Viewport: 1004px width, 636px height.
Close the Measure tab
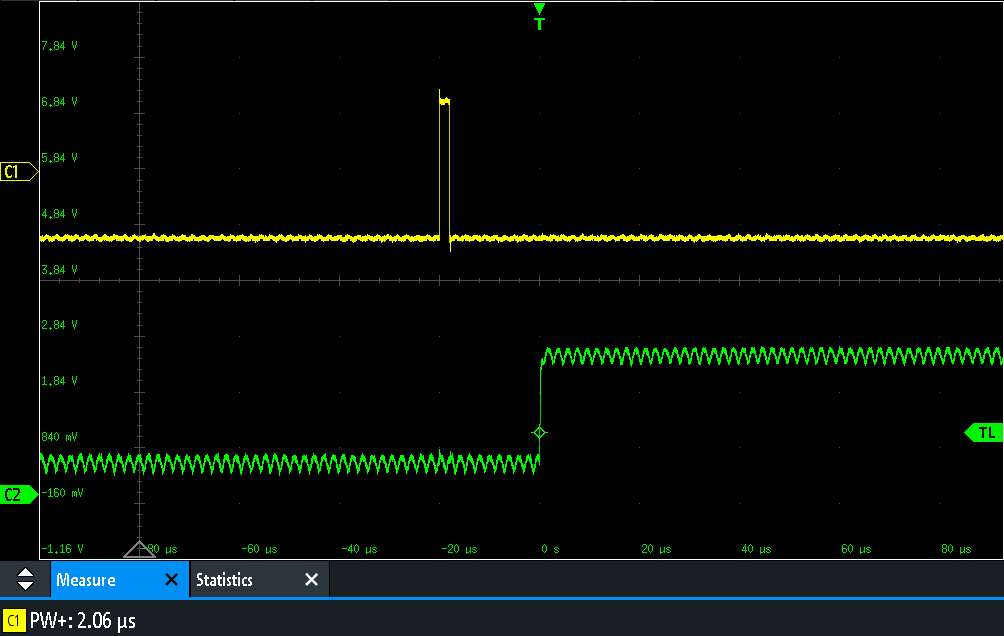click(x=171, y=579)
